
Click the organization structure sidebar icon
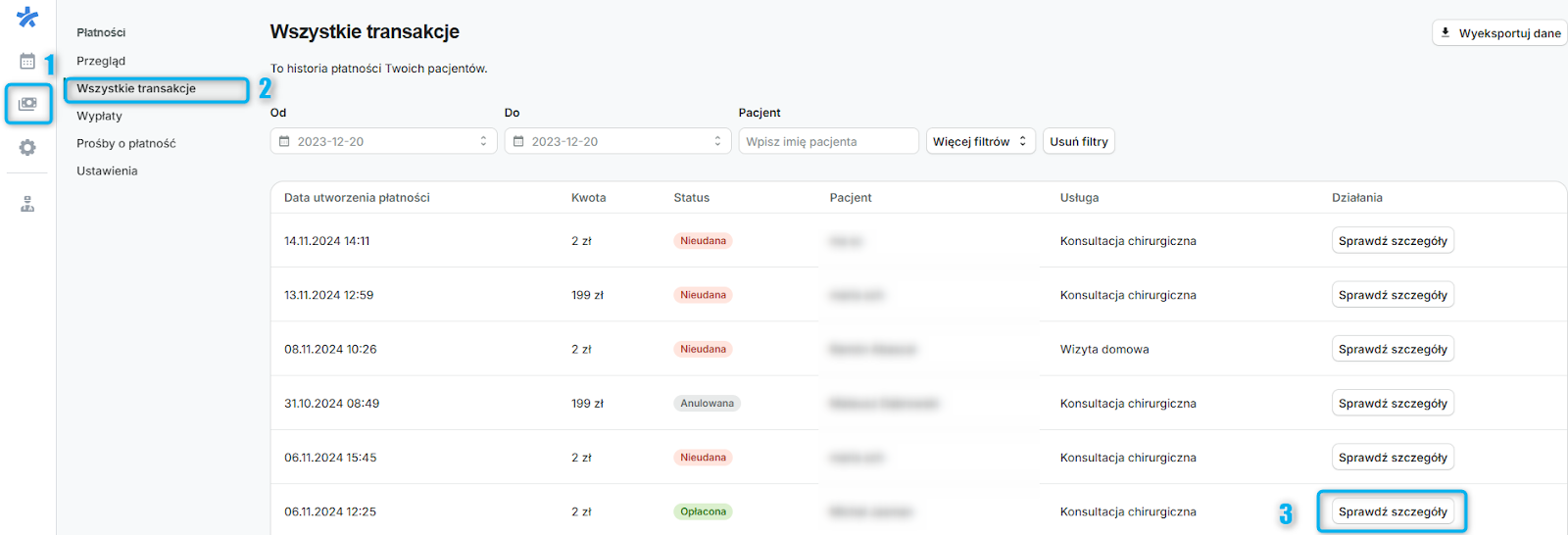[x=27, y=204]
